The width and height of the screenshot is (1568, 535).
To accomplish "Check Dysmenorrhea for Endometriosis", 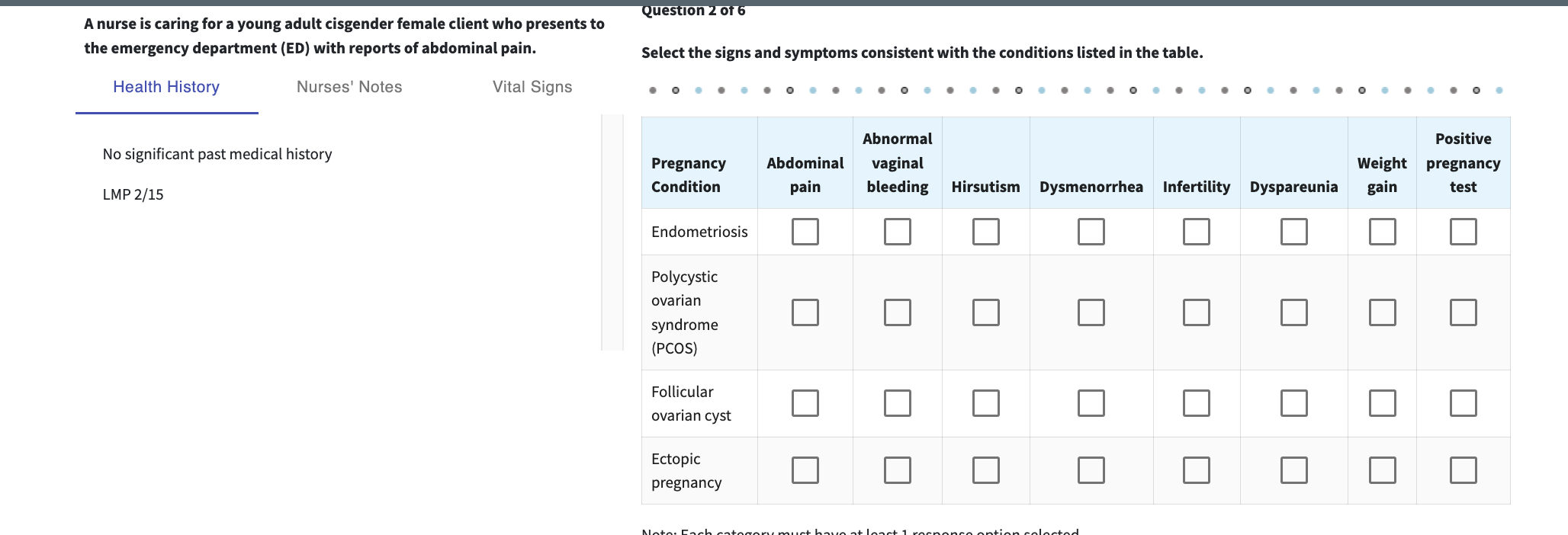I will click(1091, 232).
